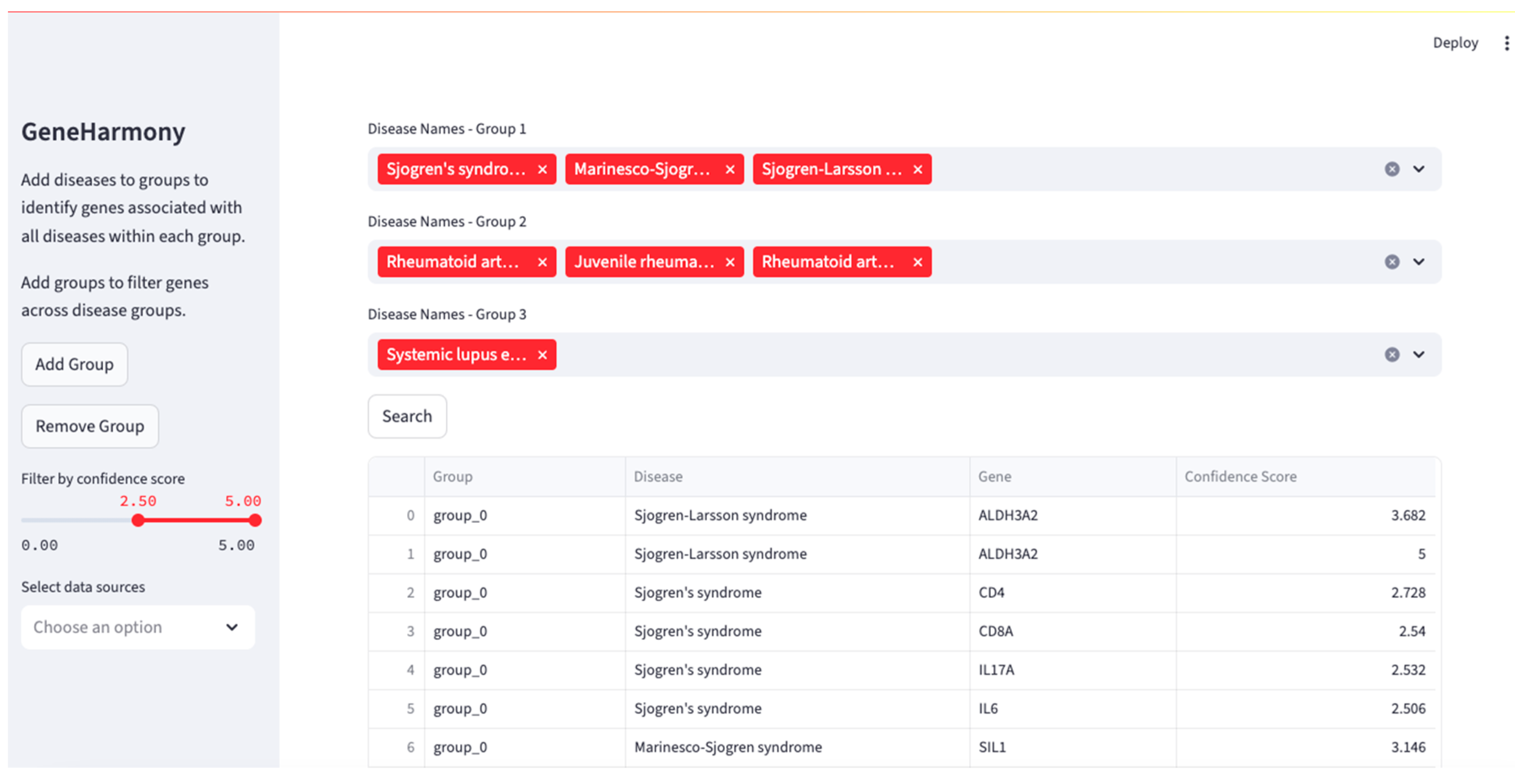
Task: Clear all selections in Group 1
Action: pyautogui.click(x=1392, y=169)
